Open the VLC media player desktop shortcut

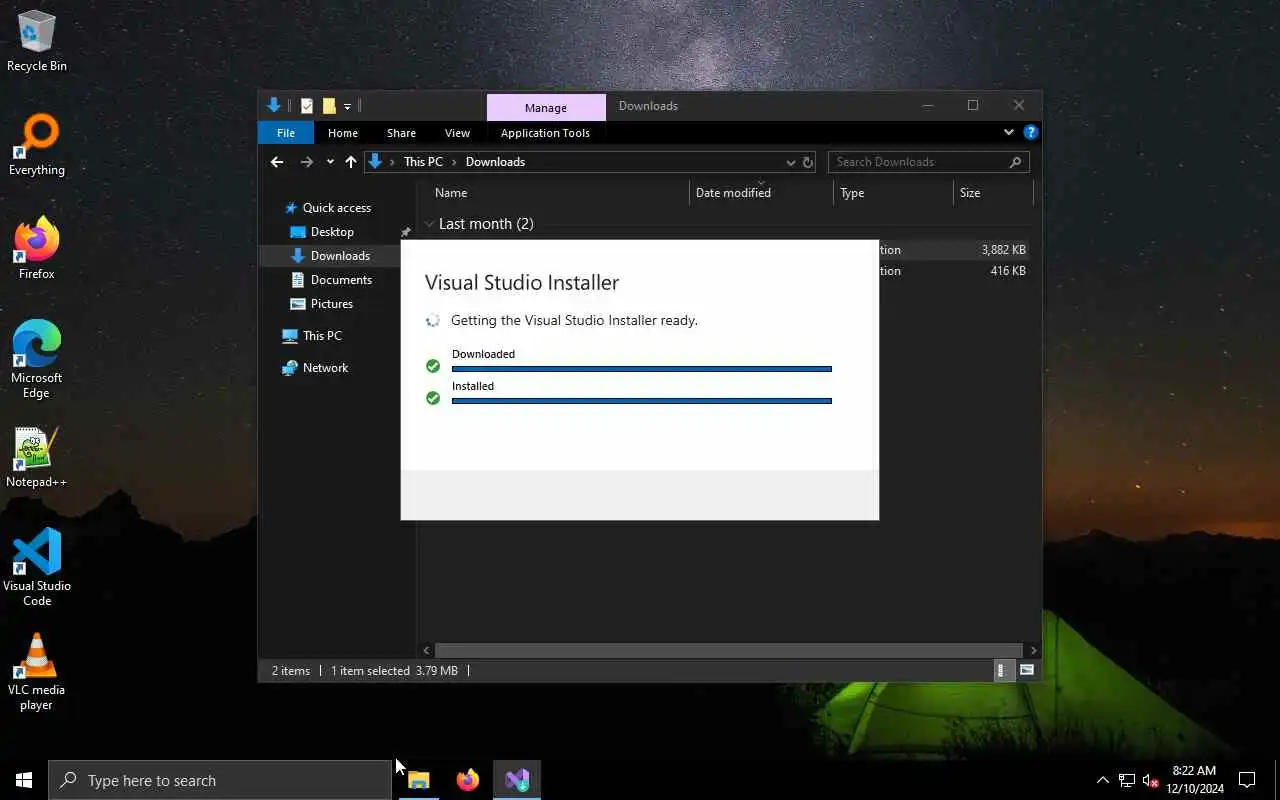36,672
